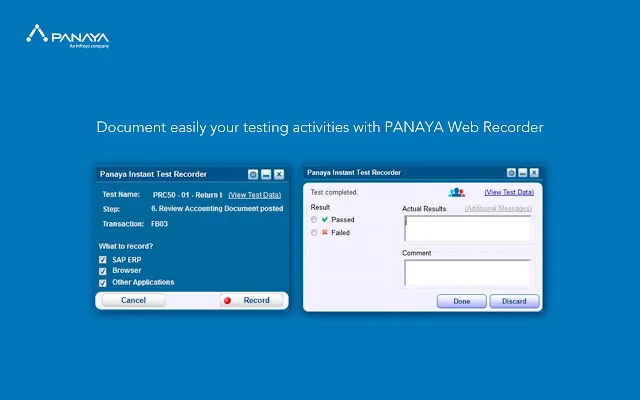The width and height of the screenshot is (640, 400).
Task: Uncheck the Browser checkbox
Action: click(x=102, y=271)
